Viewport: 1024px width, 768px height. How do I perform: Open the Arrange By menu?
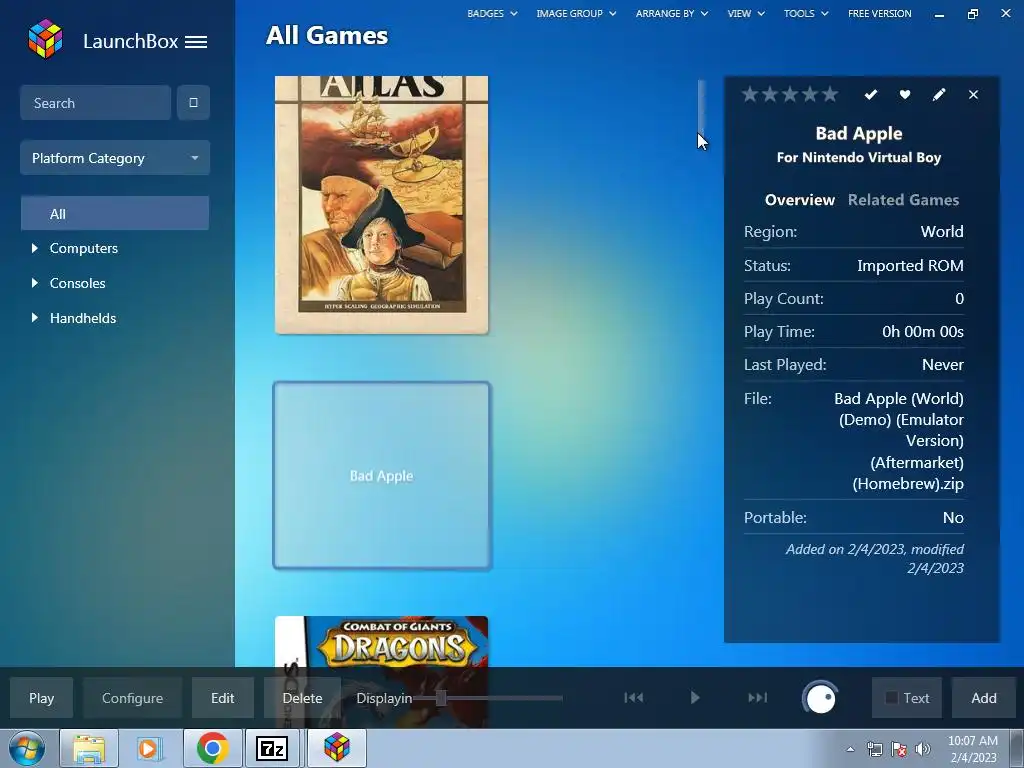pyautogui.click(x=671, y=13)
